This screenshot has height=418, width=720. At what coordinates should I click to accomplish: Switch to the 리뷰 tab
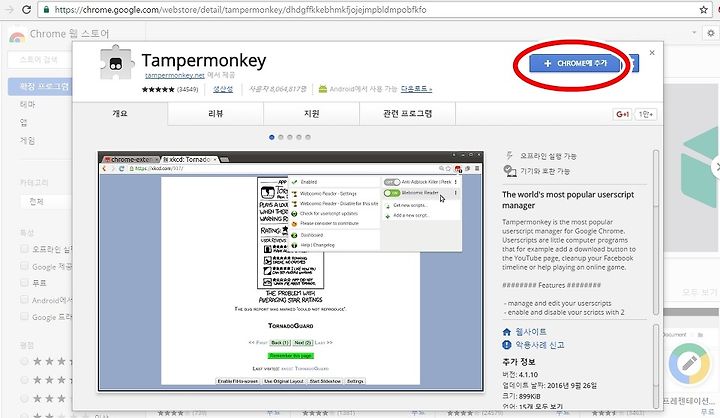point(216,113)
